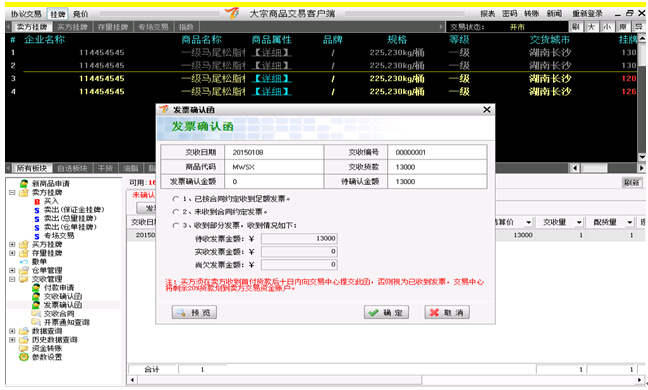This screenshot has width=648, height=390.
Task: Select row 4 in the quotes list
Action: 322,92
